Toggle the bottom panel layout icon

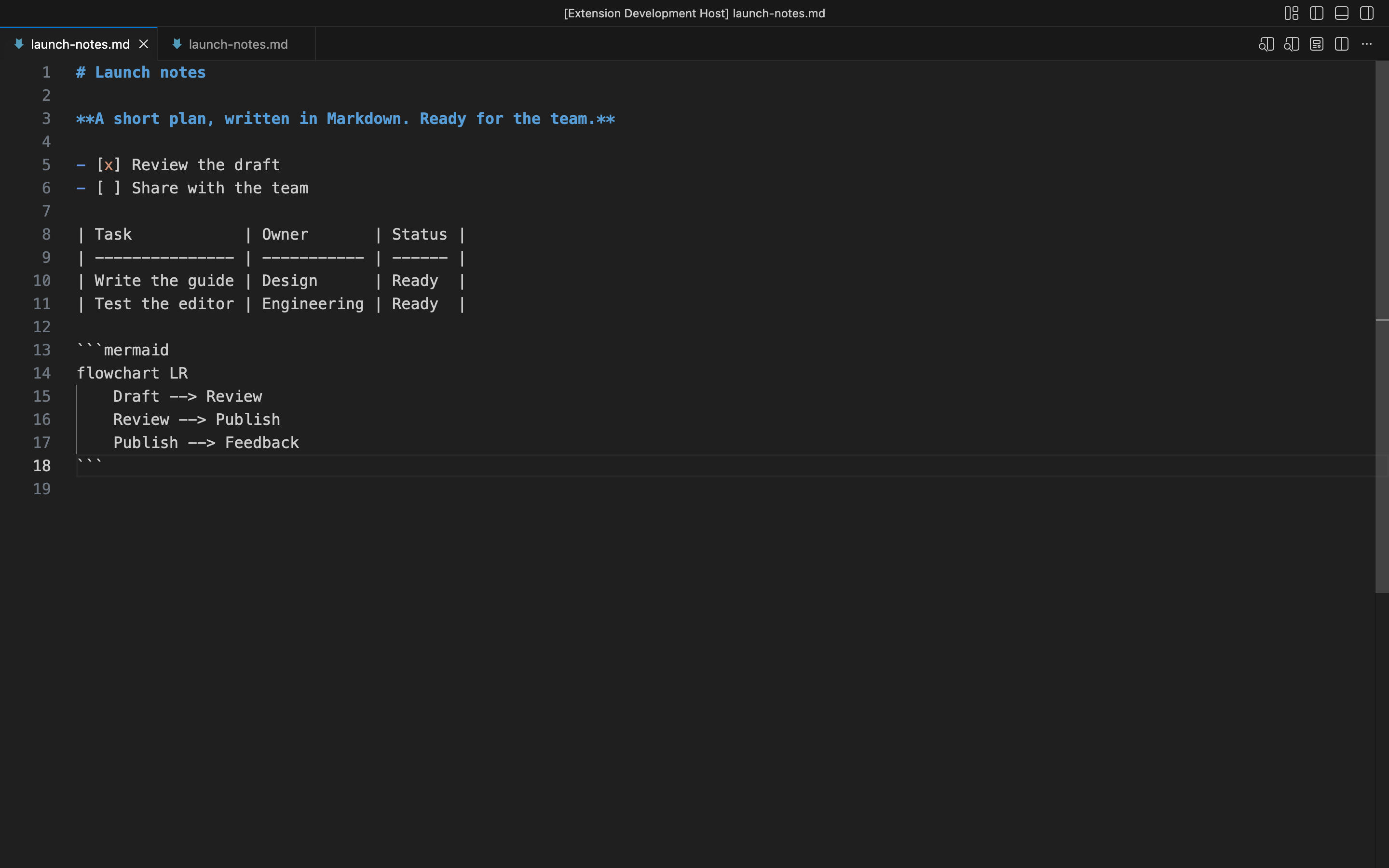pos(1341,13)
